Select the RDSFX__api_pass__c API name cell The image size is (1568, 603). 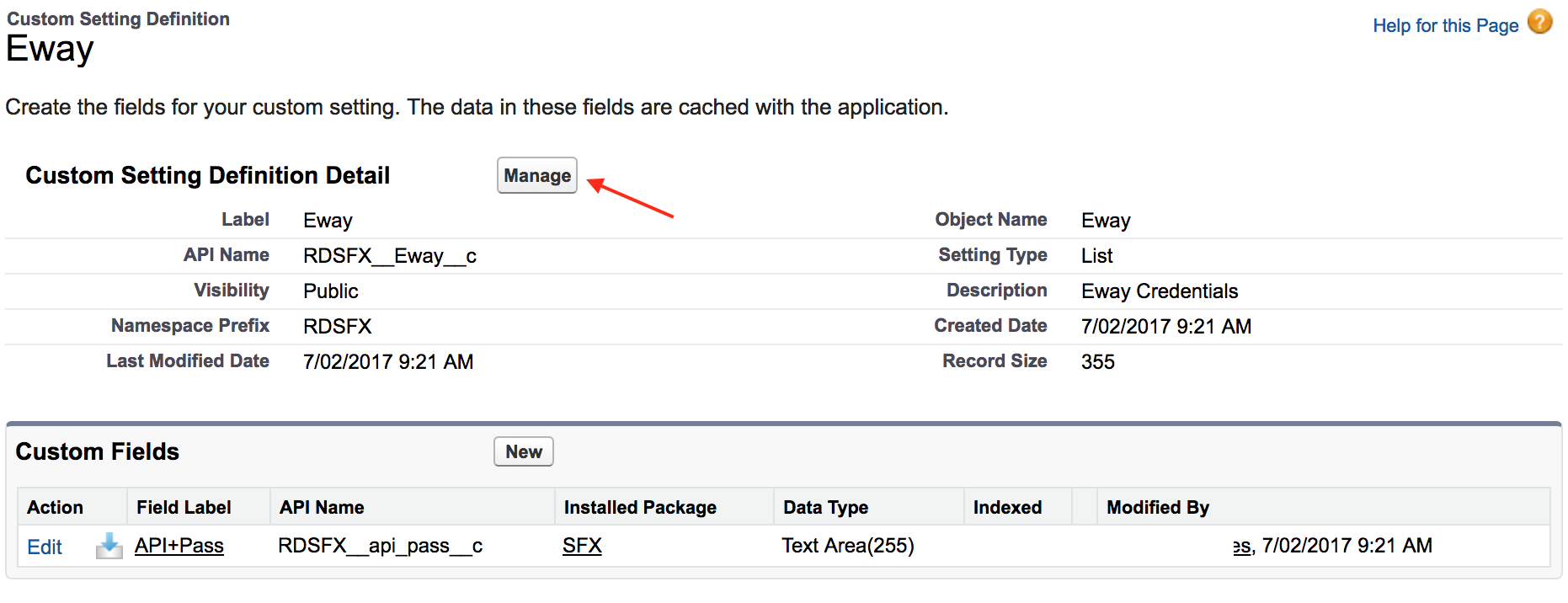coord(381,546)
